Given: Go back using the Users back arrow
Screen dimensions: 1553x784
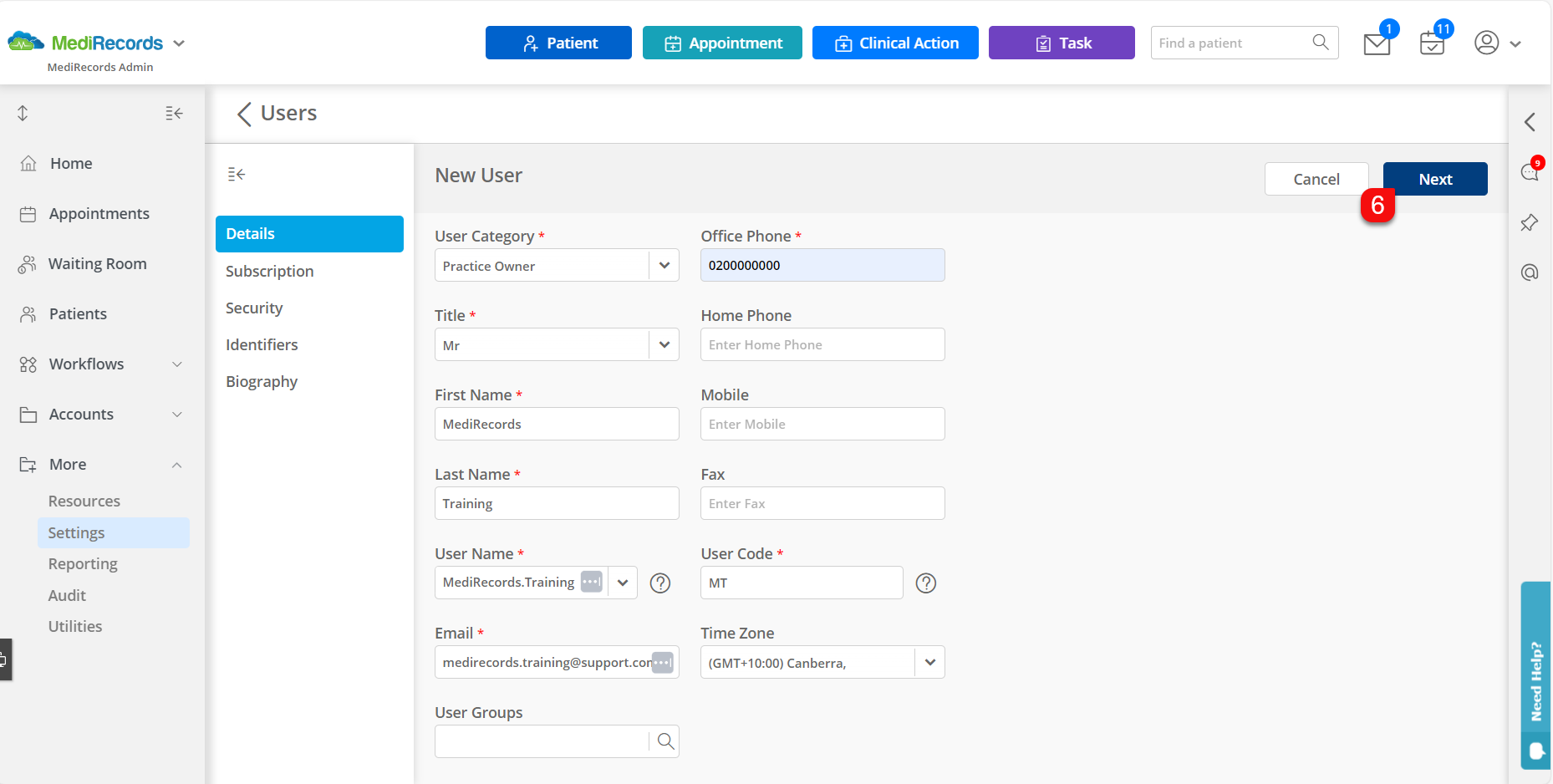Looking at the screenshot, I should pos(243,114).
